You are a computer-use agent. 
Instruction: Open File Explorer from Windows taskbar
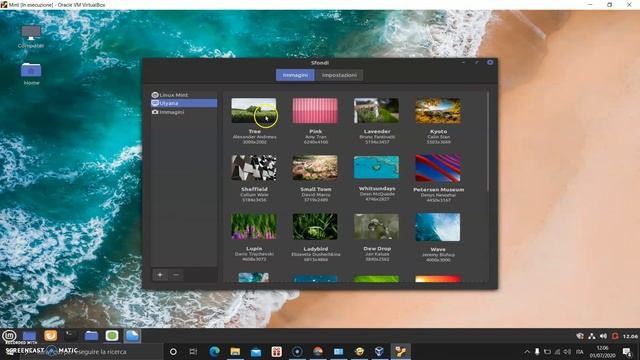[x=235, y=351]
